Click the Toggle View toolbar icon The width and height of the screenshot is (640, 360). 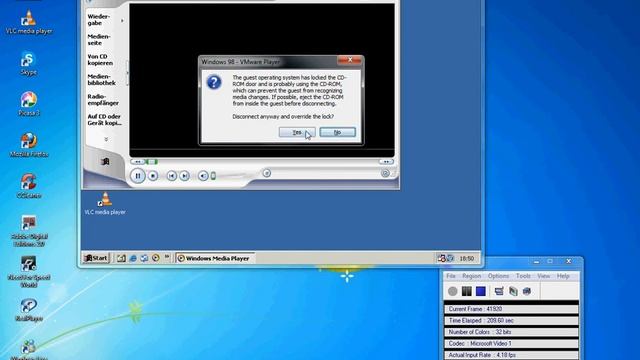pos(499,291)
